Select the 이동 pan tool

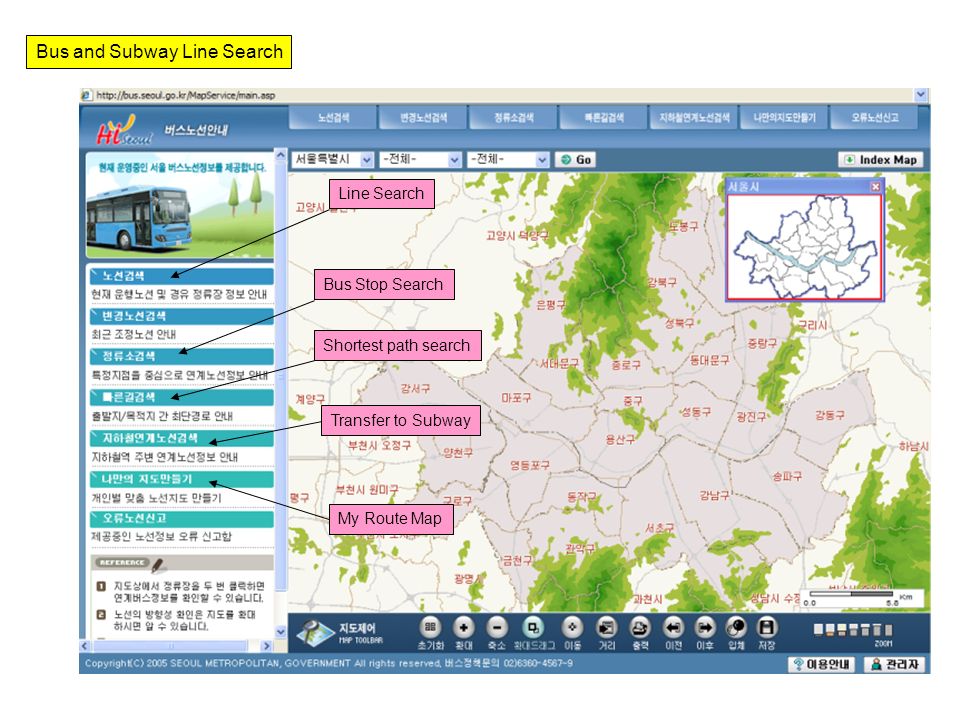point(572,628)
